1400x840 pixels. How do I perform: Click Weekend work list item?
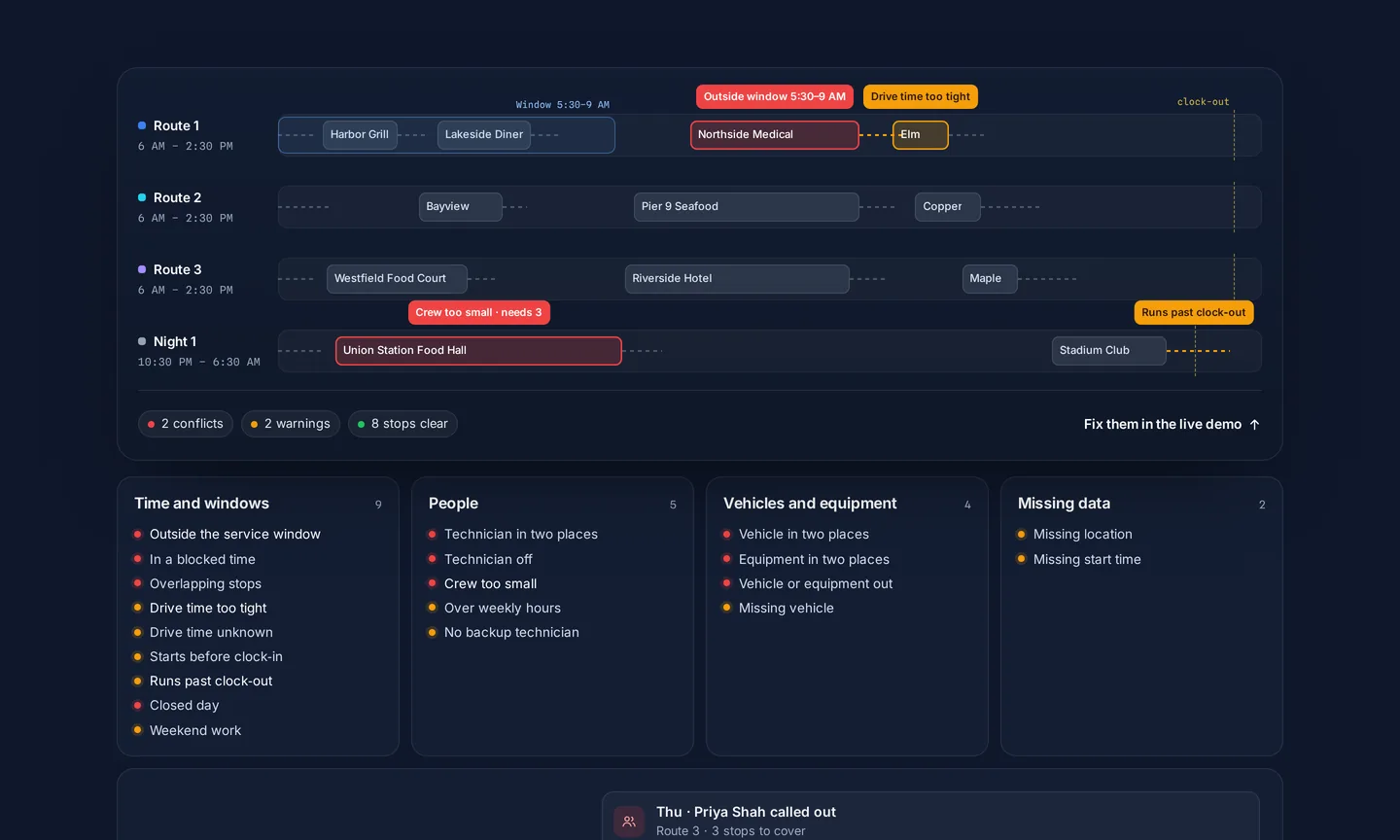(195, 731)
